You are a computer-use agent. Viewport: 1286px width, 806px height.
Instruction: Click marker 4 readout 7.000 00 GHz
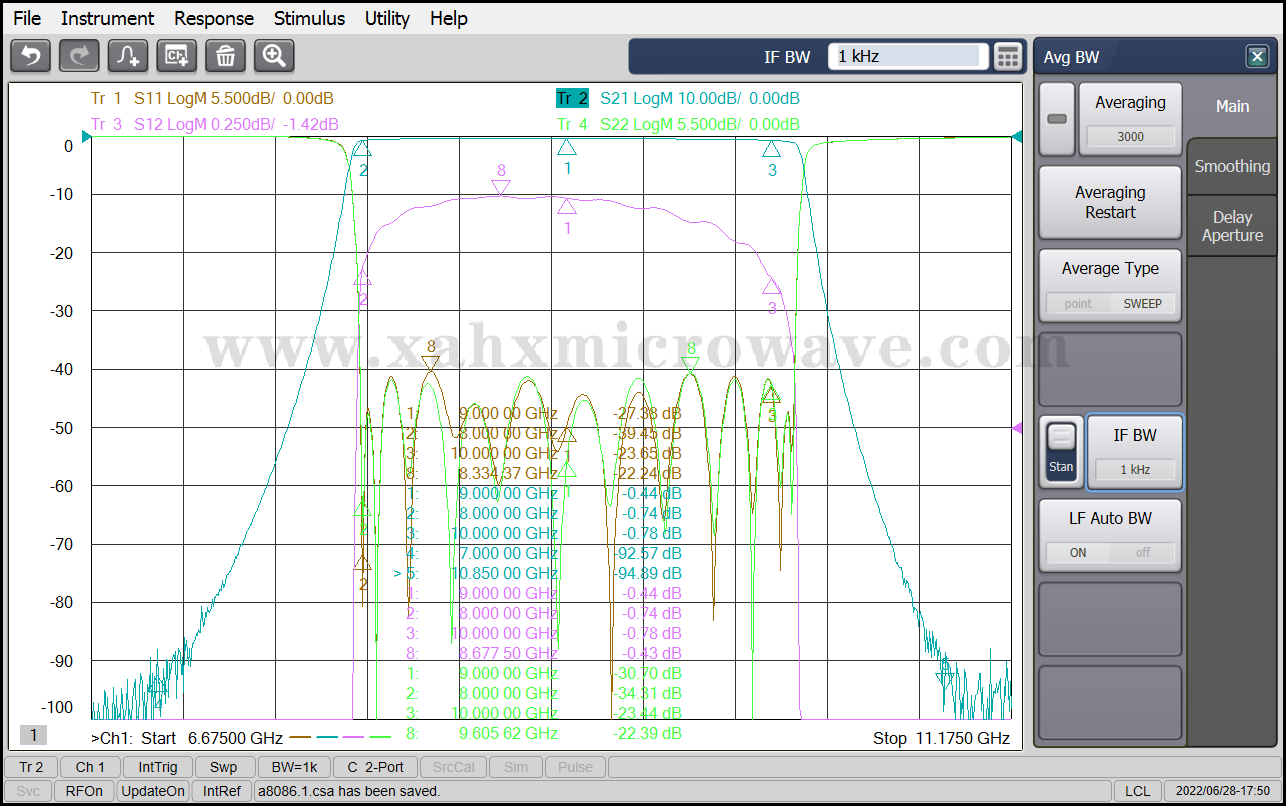pyautogui.click(x=508, y=553)
